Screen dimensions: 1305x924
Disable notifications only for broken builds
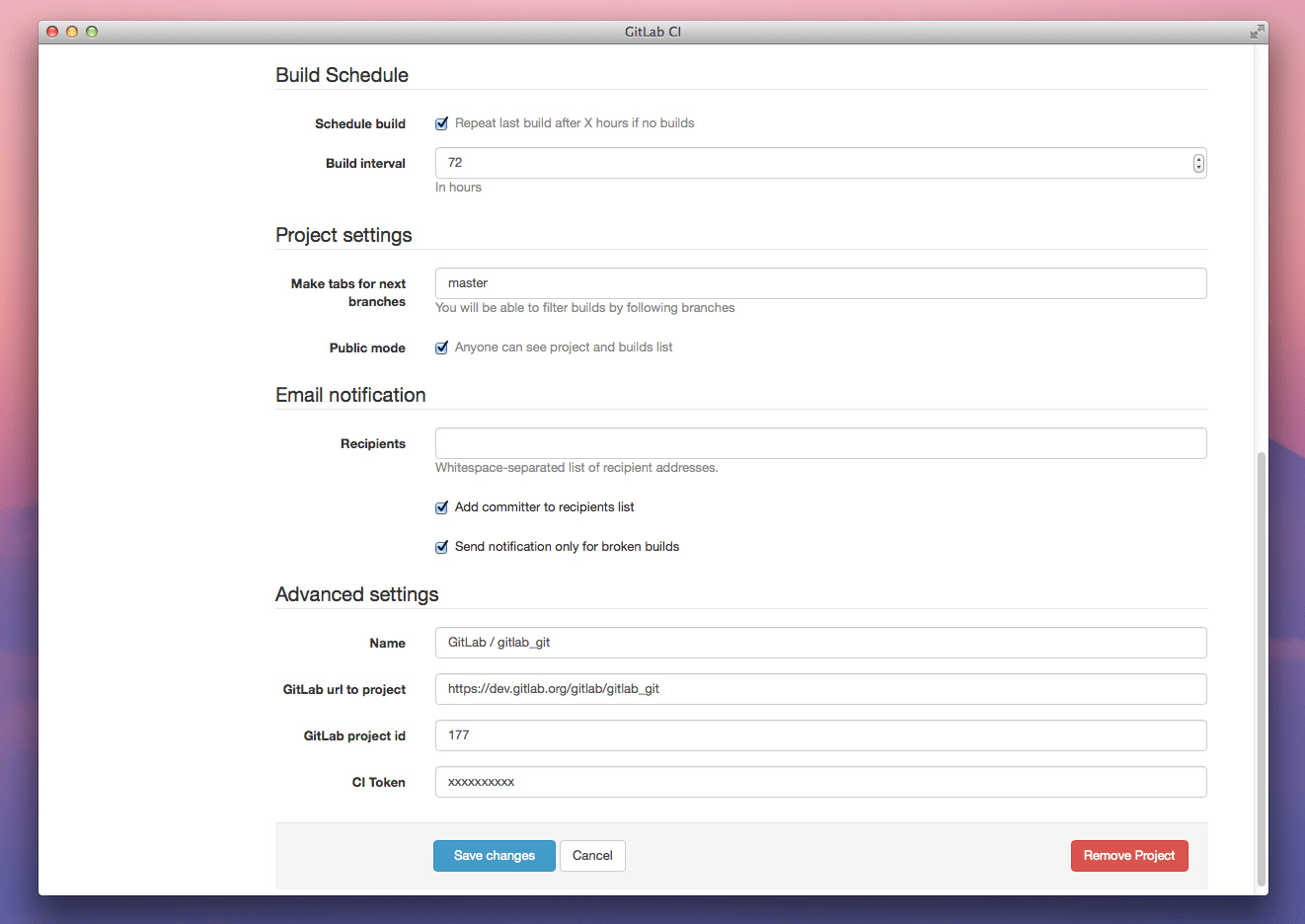click(x=441, y=546)
